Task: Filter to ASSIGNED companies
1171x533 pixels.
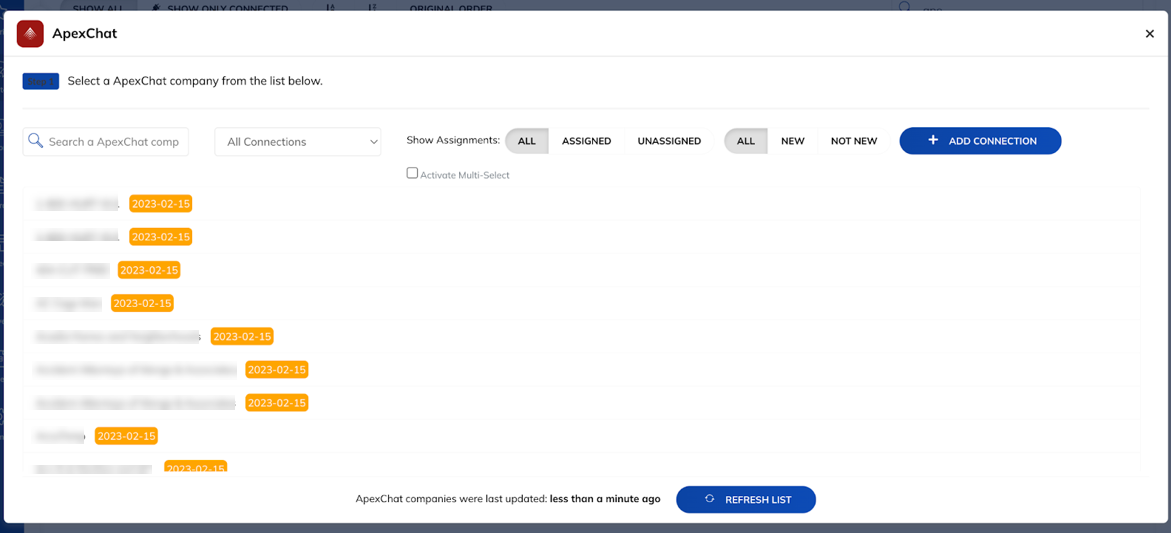Action: click(586, 141)
